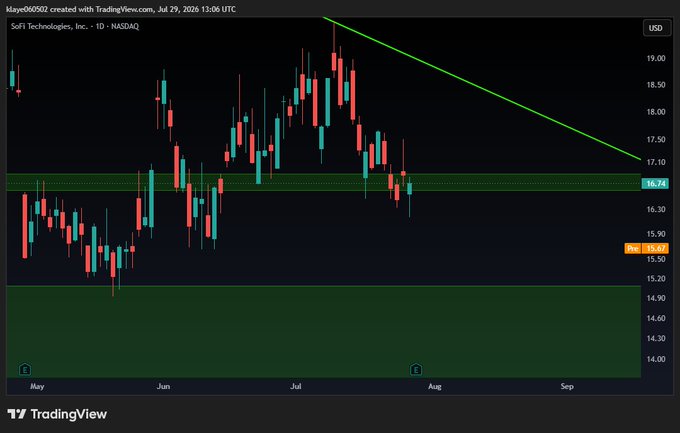Click the Jun label on time axis

(163, 386)
